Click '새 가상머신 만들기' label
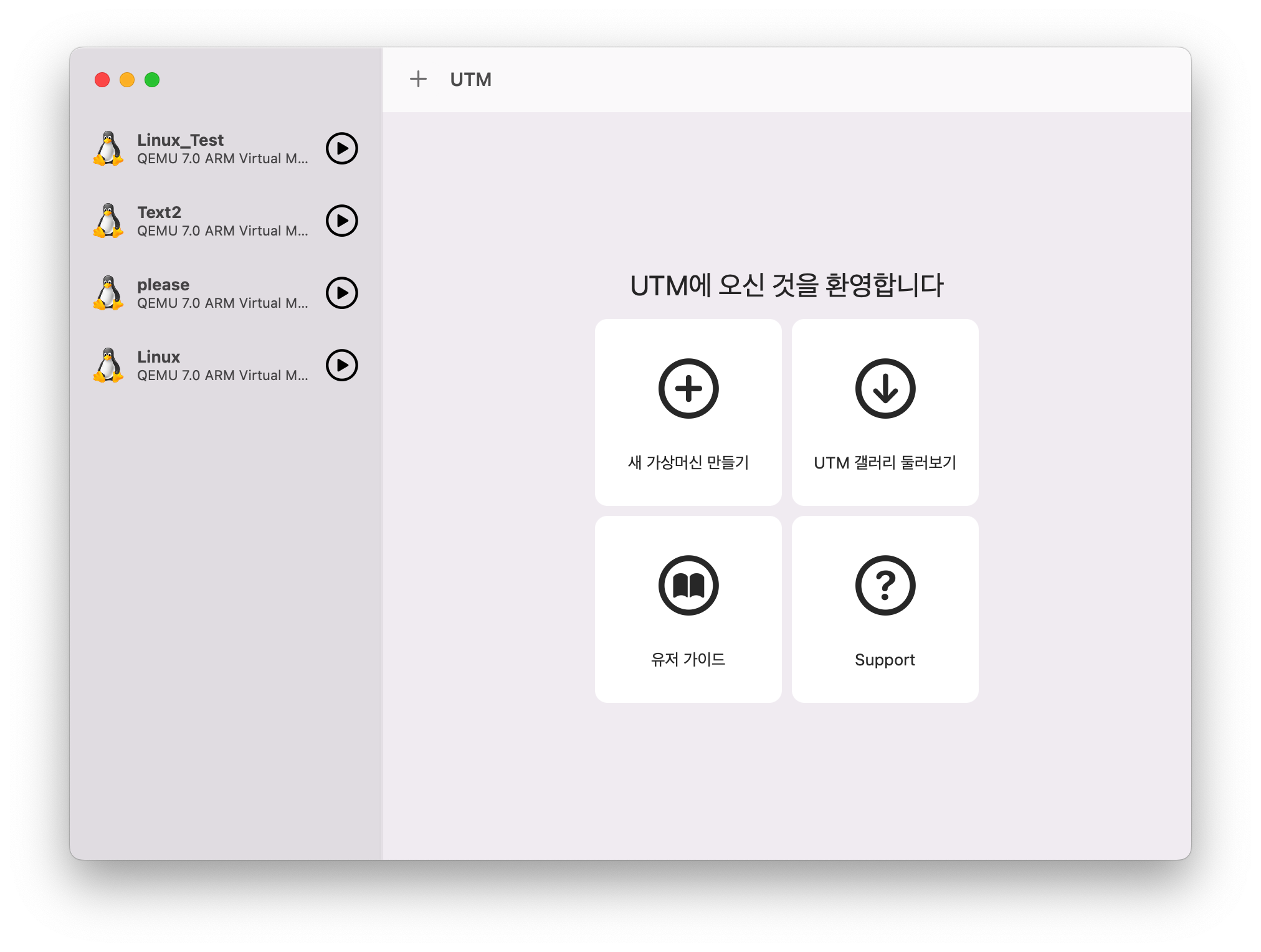 688,462
